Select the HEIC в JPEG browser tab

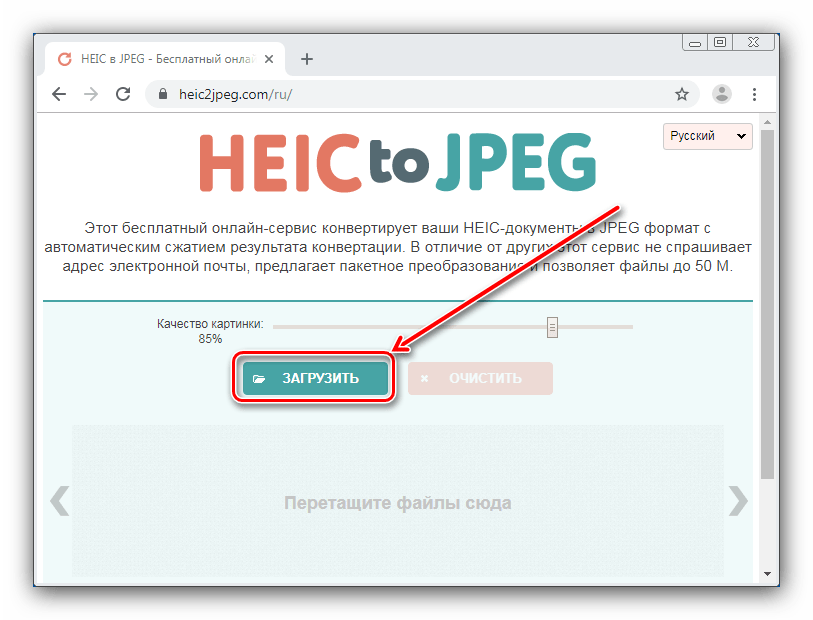tap(165, 59)
